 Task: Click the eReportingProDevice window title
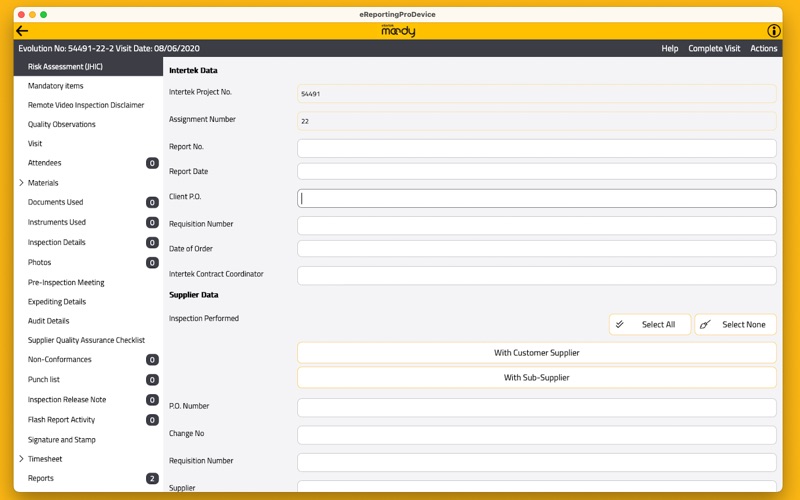(x=397, y=14)
